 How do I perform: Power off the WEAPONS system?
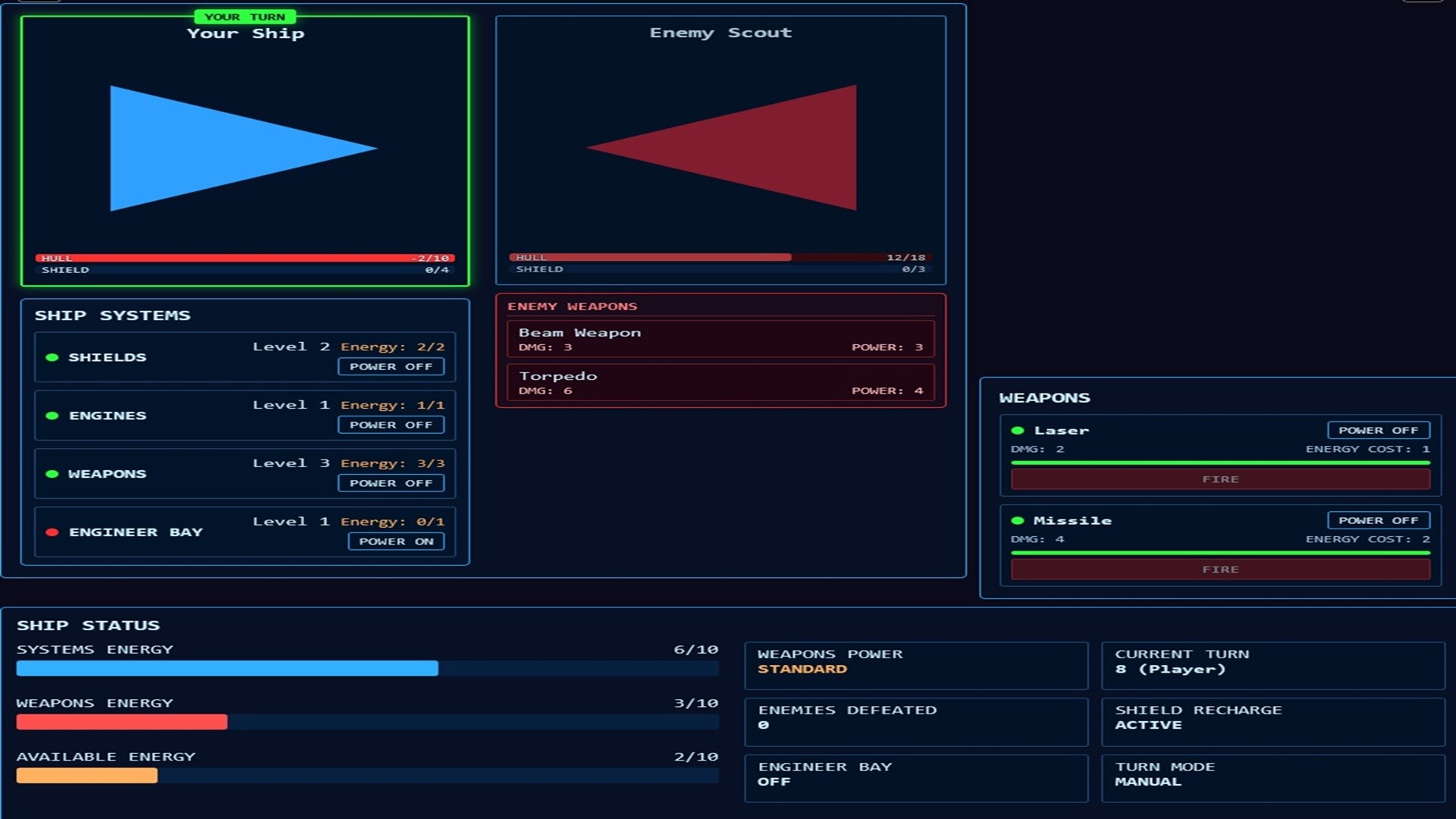tap(391, 483)
